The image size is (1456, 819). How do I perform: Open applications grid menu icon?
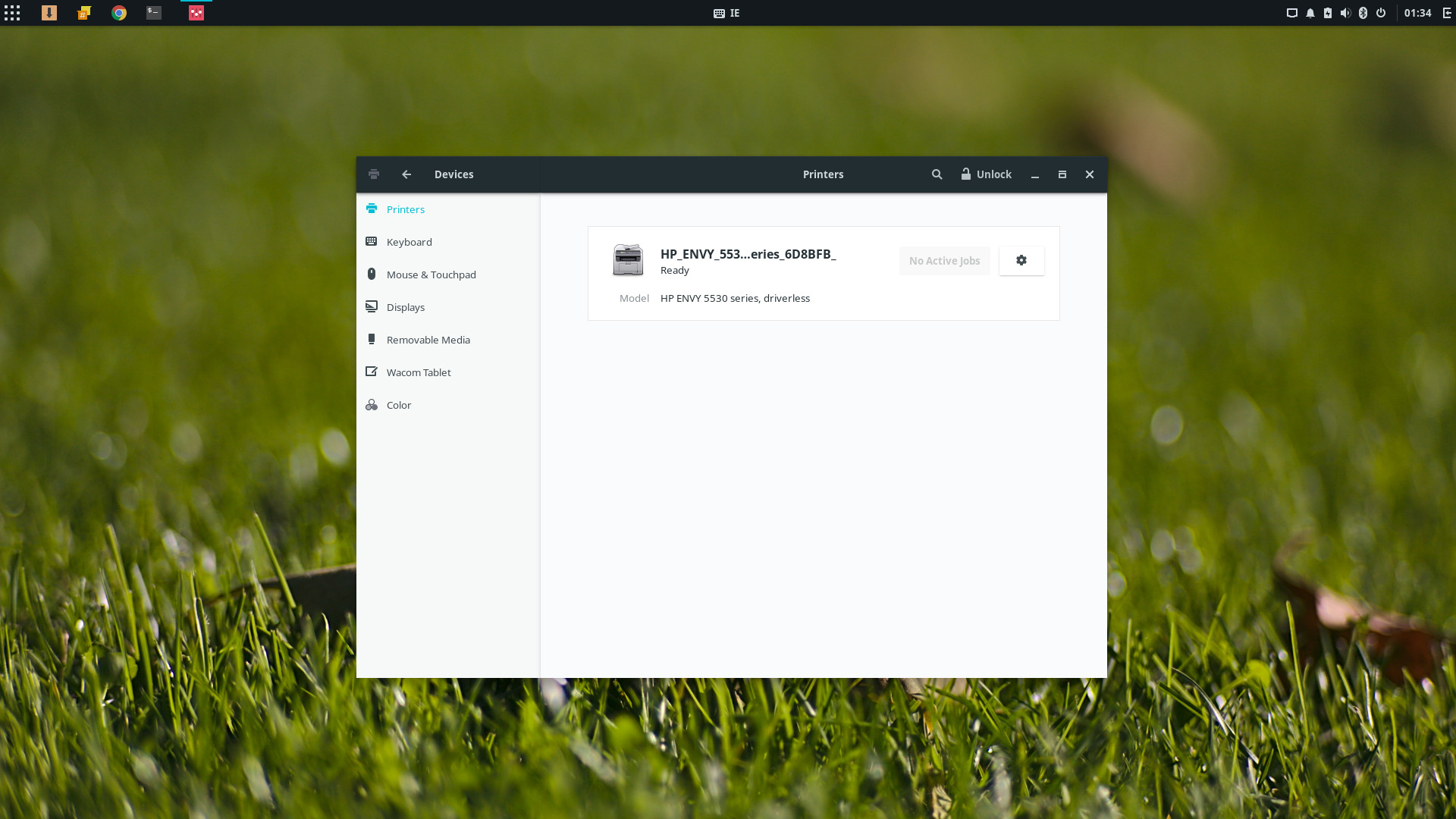point(12,13)
